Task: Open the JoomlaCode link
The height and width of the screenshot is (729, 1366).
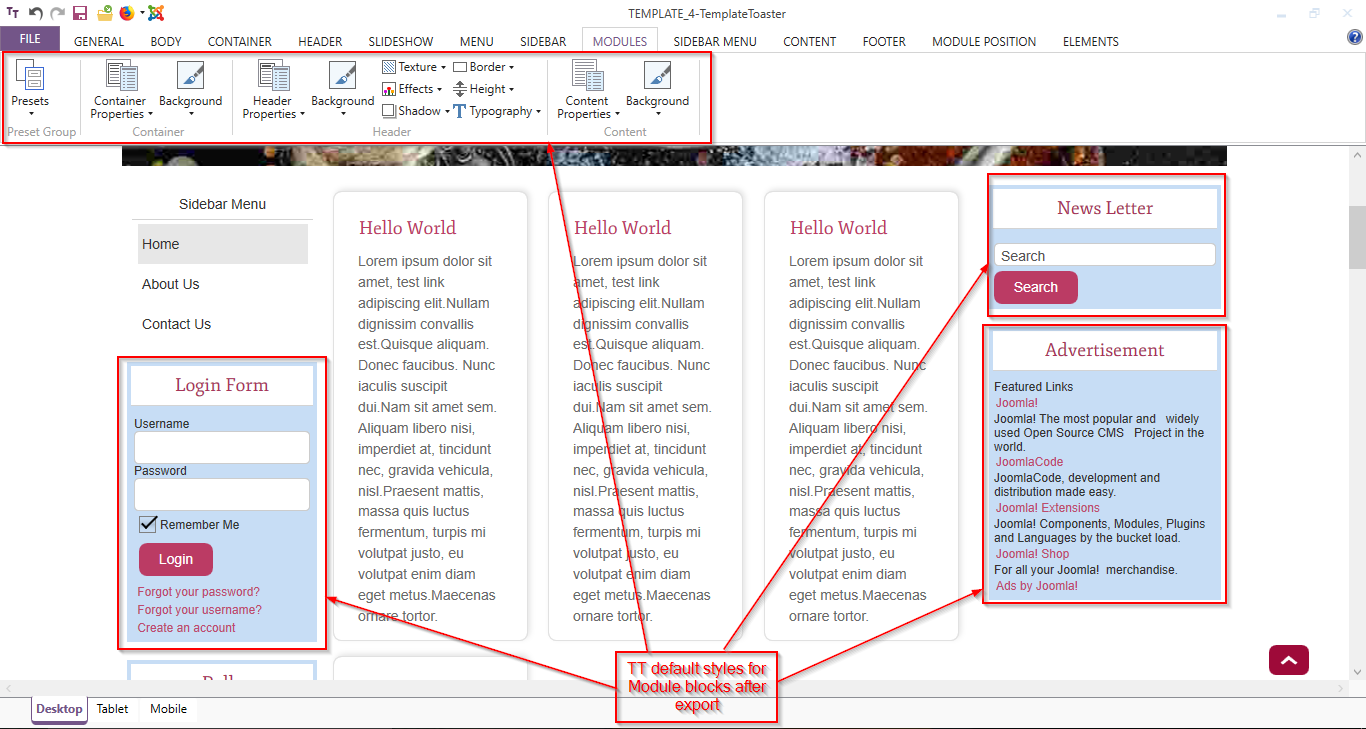Action: click(1030, 462)
